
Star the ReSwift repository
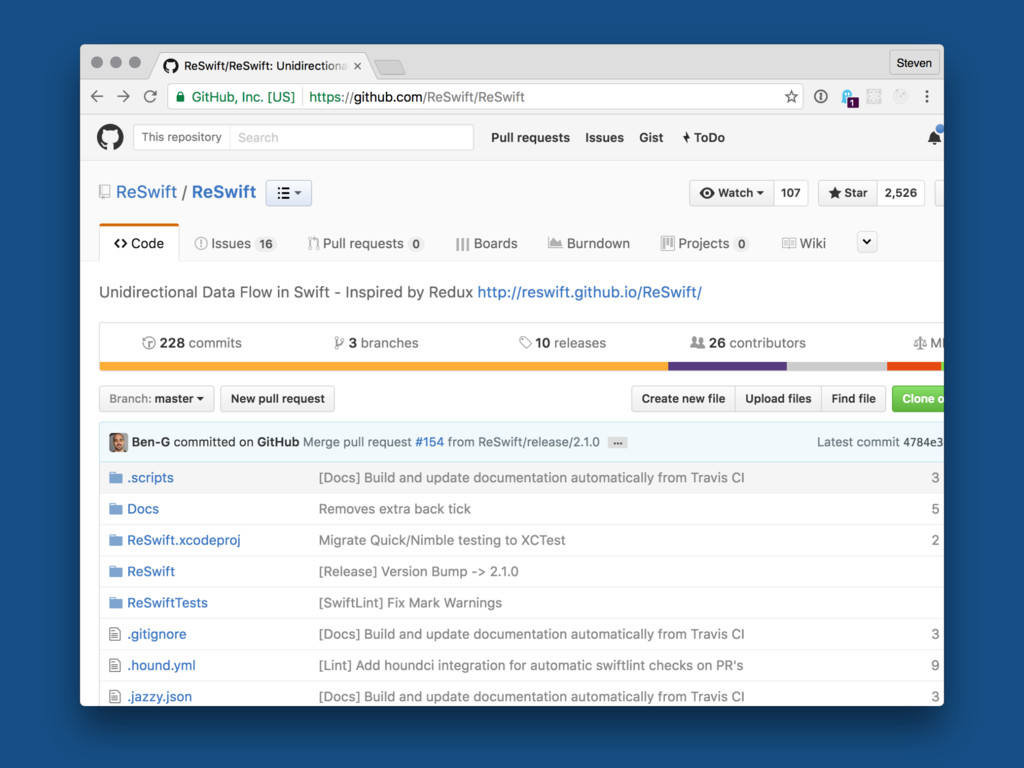tap(848, 193)
